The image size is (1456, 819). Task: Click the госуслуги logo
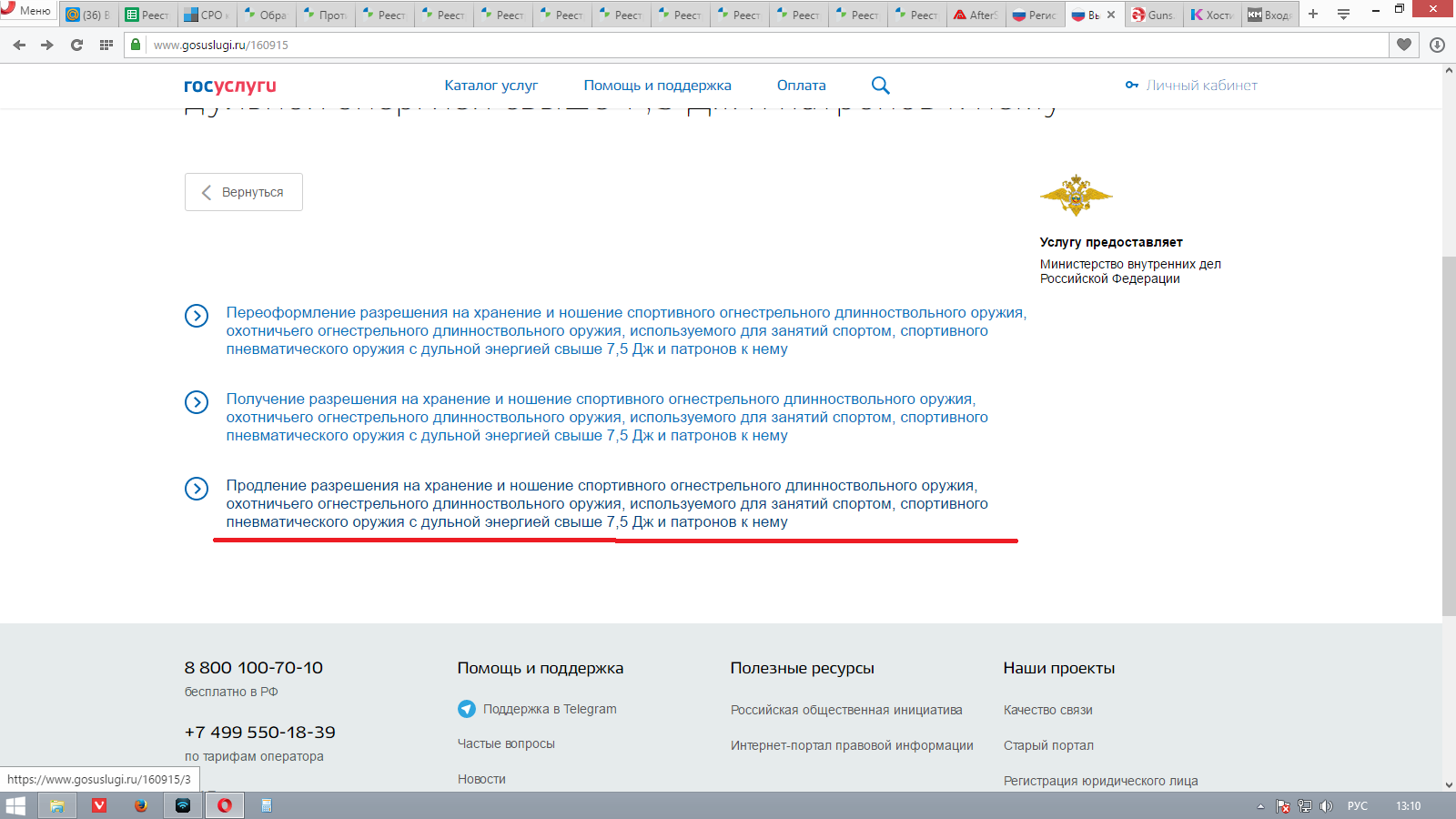point(230,86)
